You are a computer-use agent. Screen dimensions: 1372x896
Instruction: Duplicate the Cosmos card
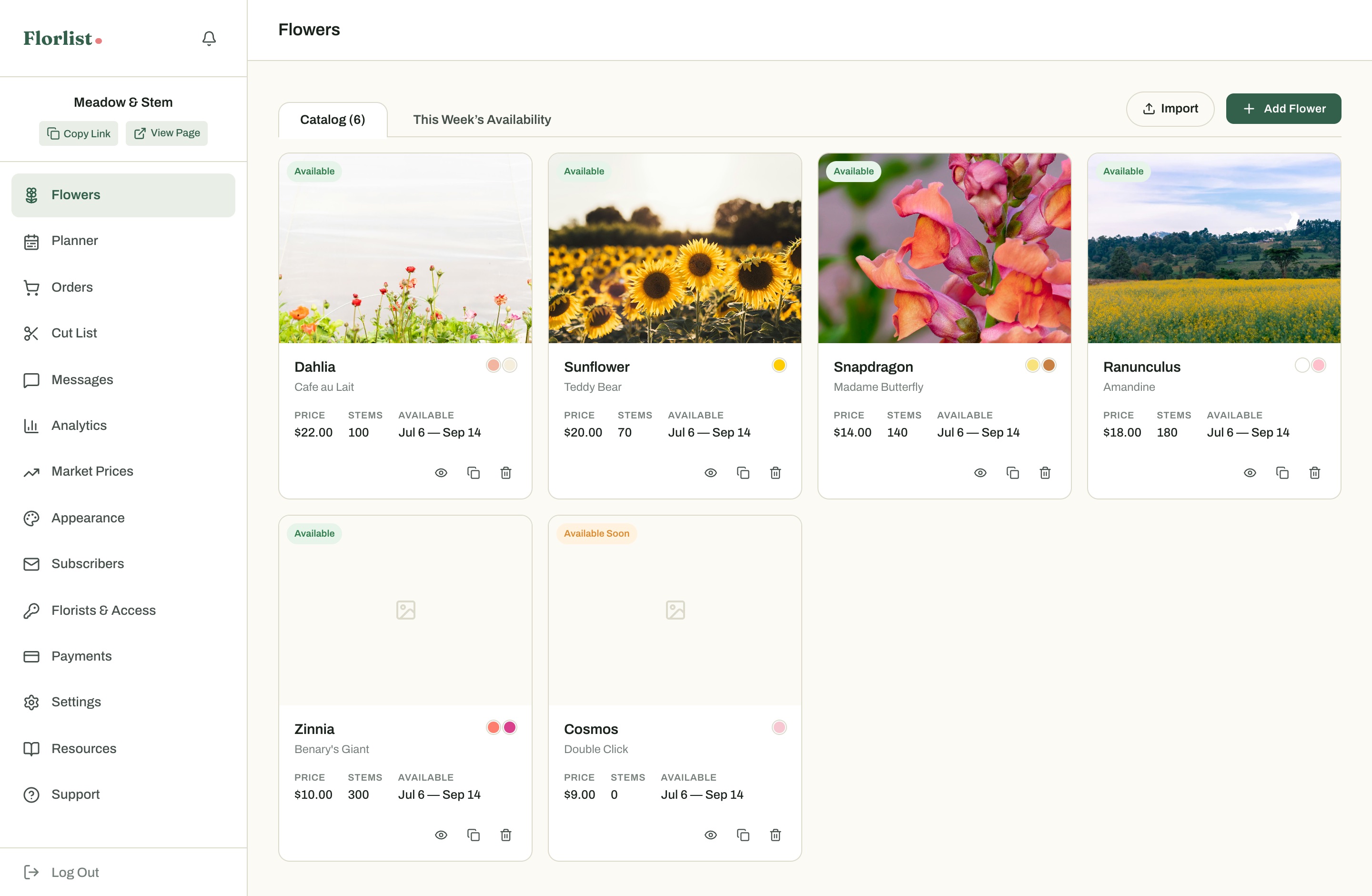click(743, 835)
